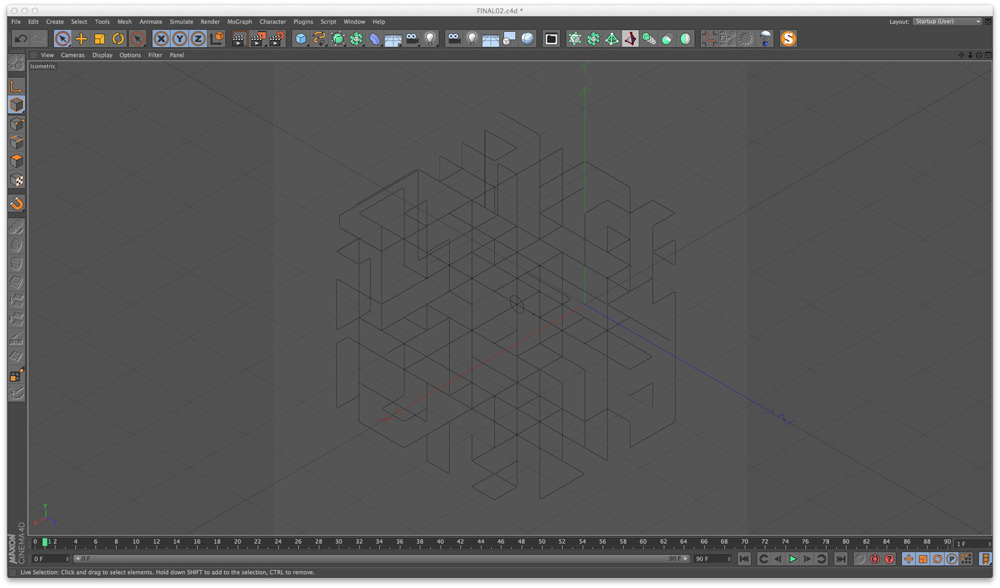Click Render View clapperboard icon
Screen dimensions: 1000x588
[x=239, y=39]
